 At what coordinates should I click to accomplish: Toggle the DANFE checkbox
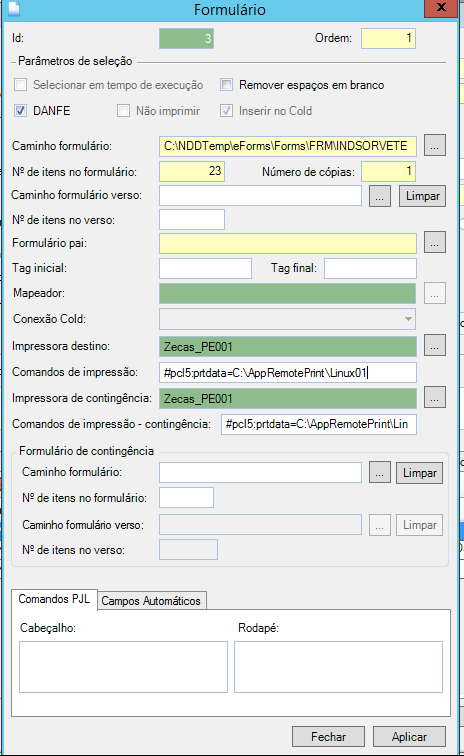[20, 110]
